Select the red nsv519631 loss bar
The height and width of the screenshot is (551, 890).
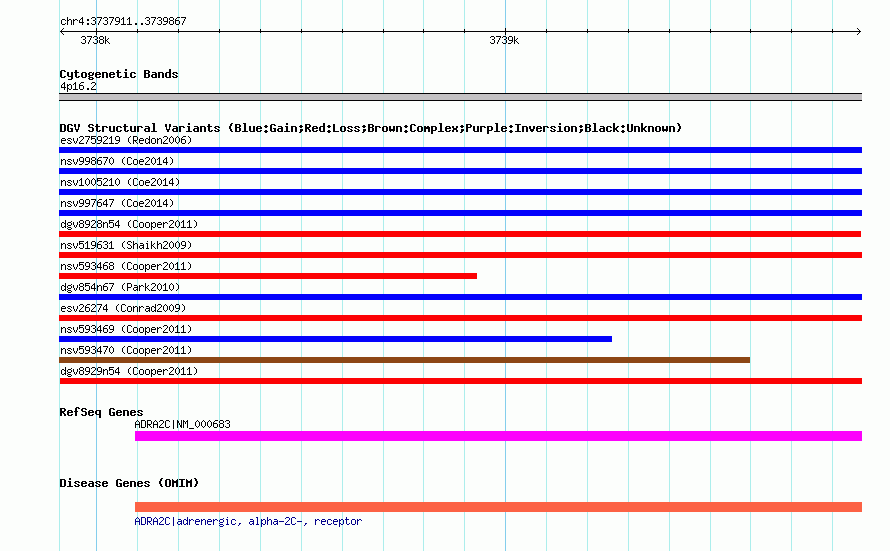click(460, 255)
